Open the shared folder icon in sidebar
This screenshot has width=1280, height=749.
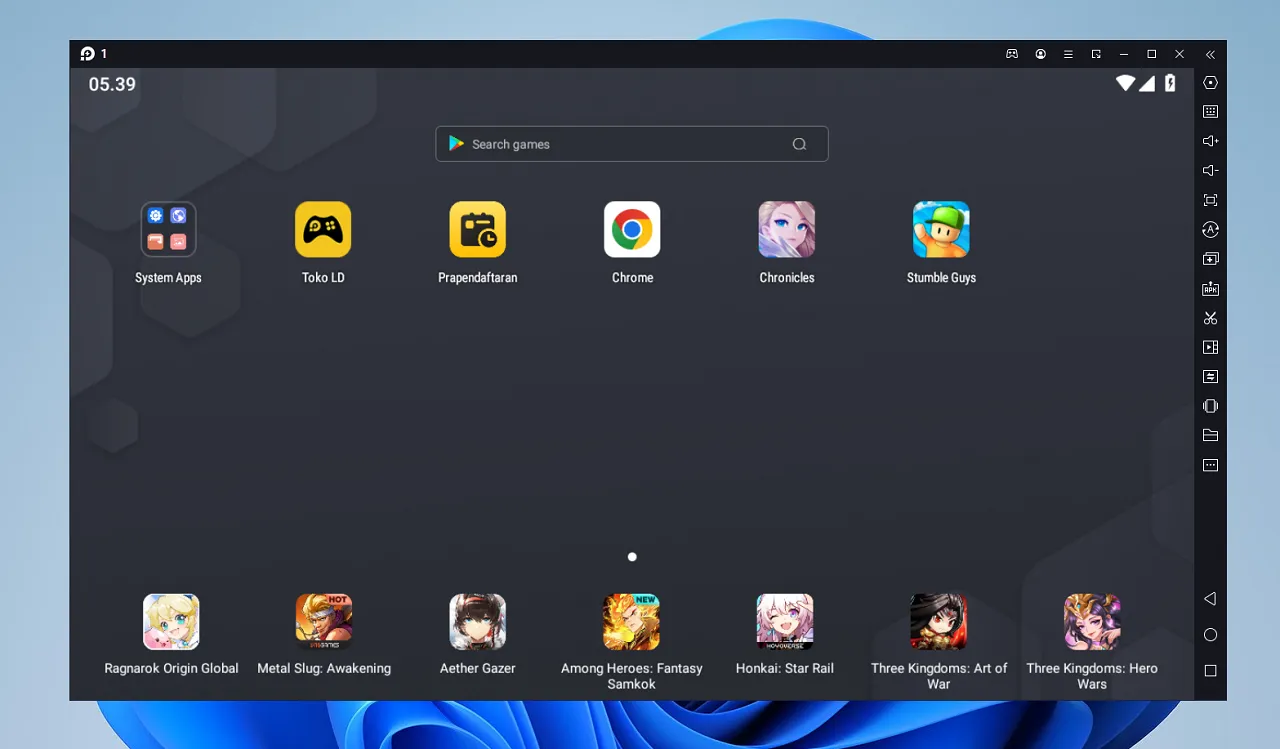click(1210, 436)
